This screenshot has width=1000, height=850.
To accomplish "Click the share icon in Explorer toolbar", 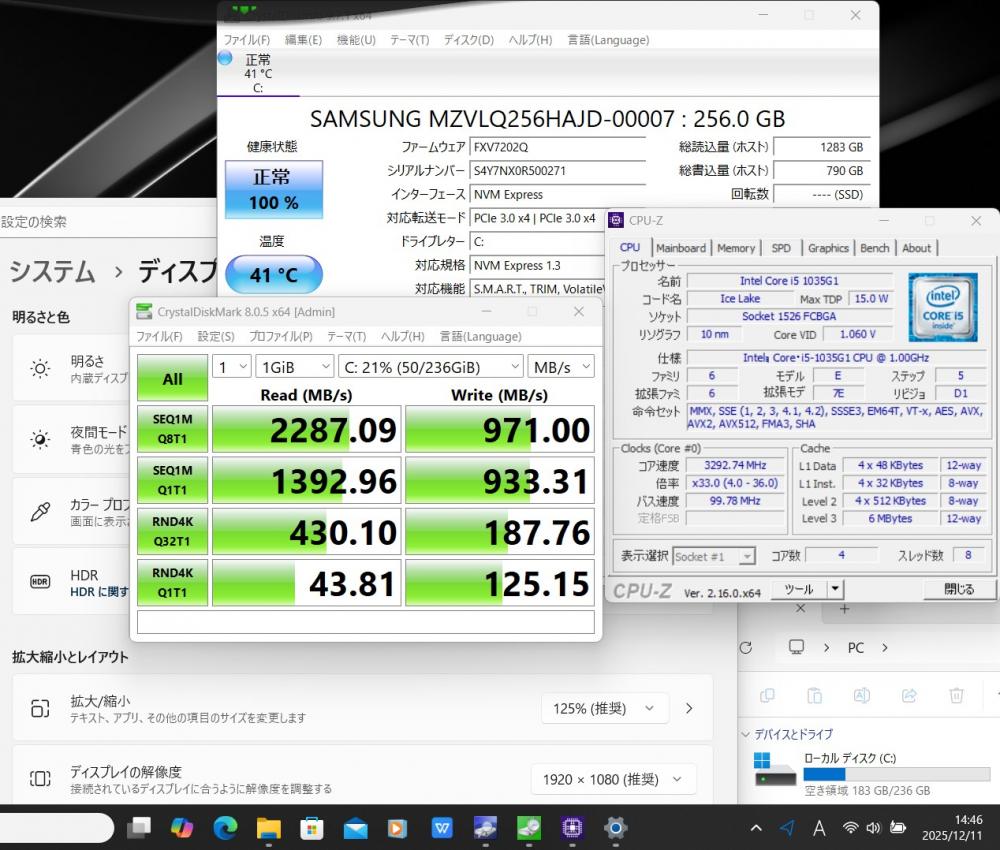I will (x=909, y=695).
